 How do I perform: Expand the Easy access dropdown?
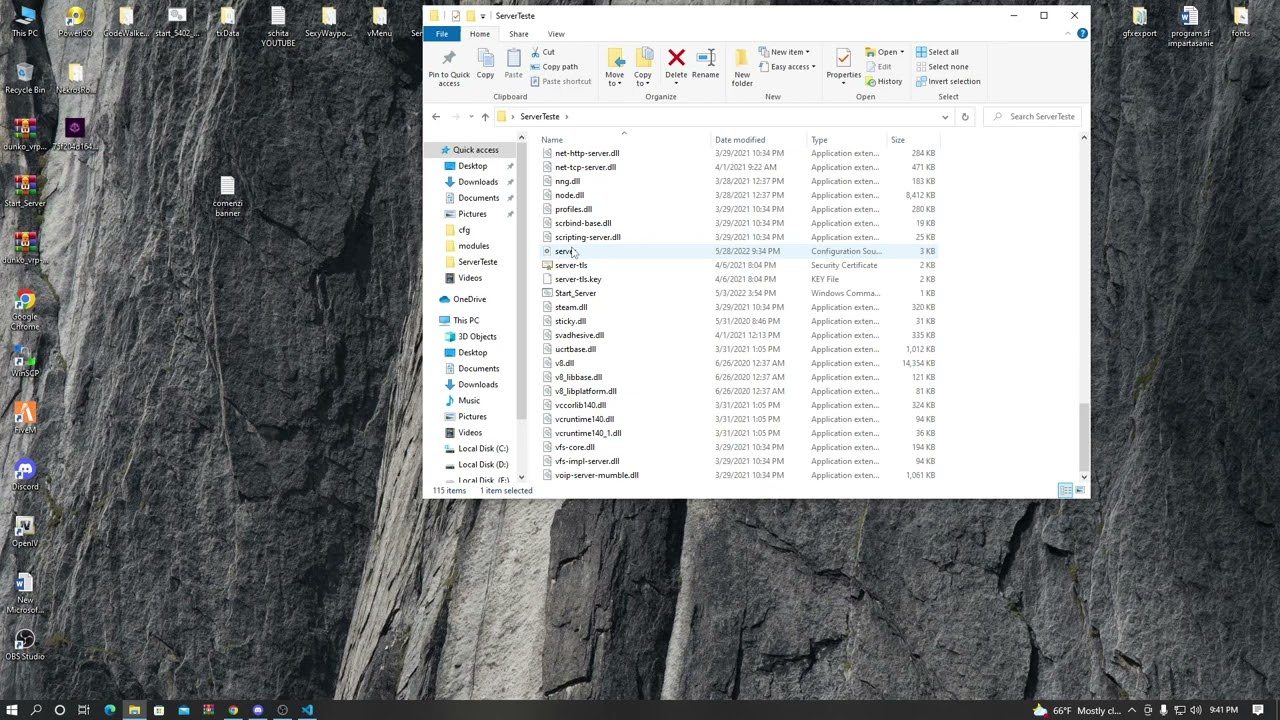coord(787,67)
